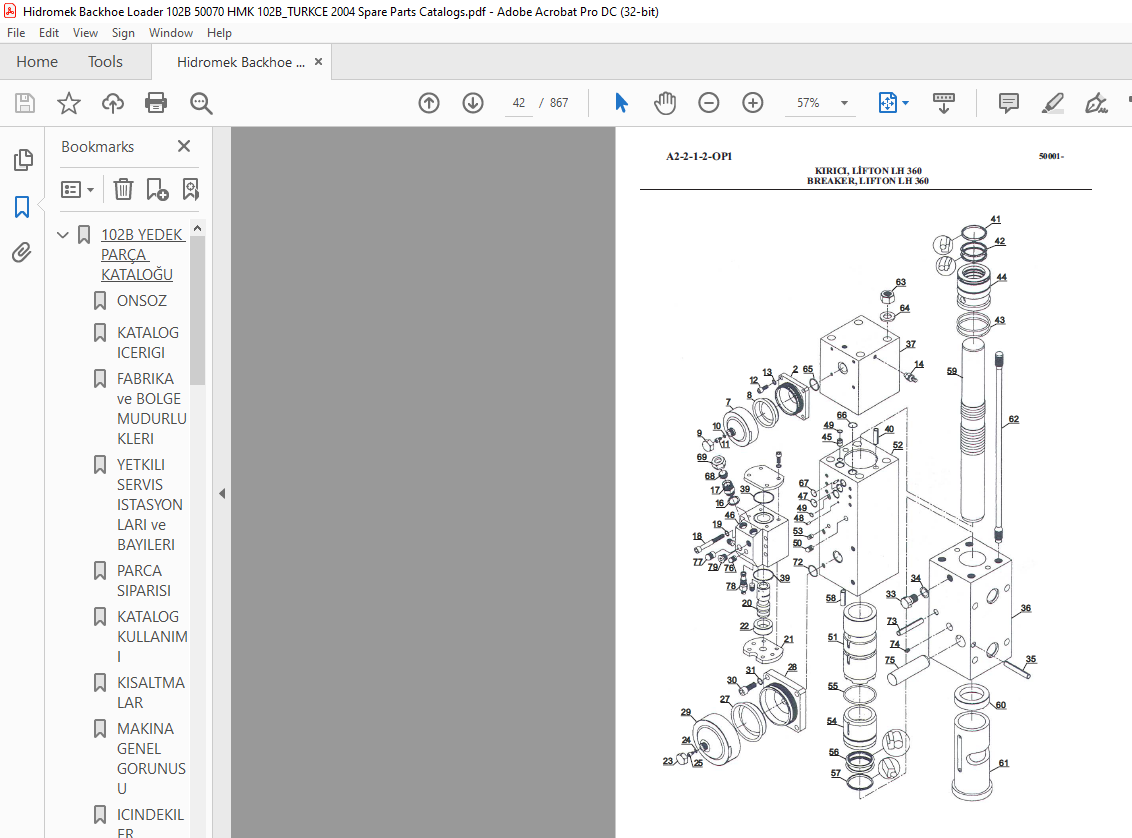Viewport: 1132px width, 838px height.
Task: Click the PARCA SIPARISI bookmark ribbon icon
Action: pyautogui.click(x=100, y=571)
